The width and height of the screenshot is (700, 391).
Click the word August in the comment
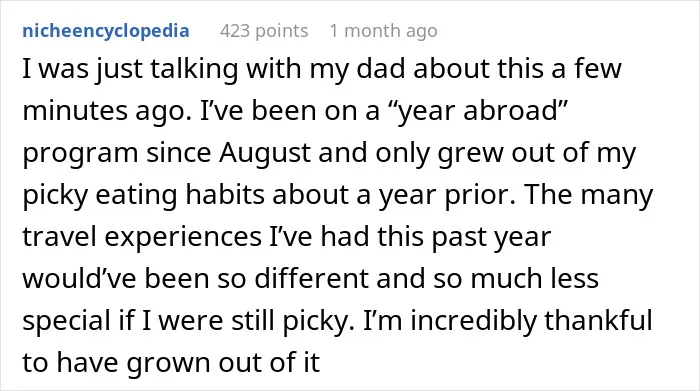(x=264, y=153)
